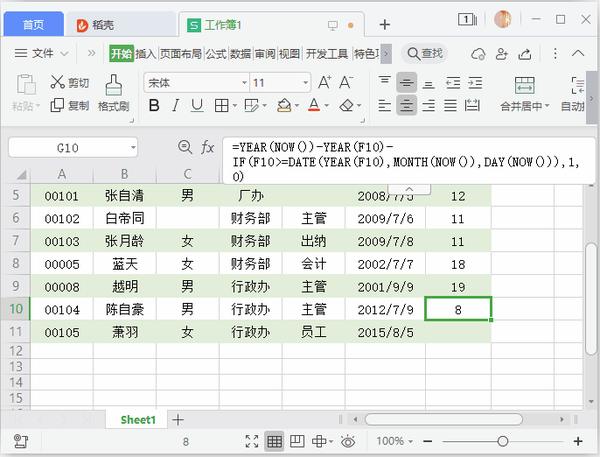Viewport: 600px width, 457px height.
Task: Open the Name Box dropdown arrow
Action: 133,147
